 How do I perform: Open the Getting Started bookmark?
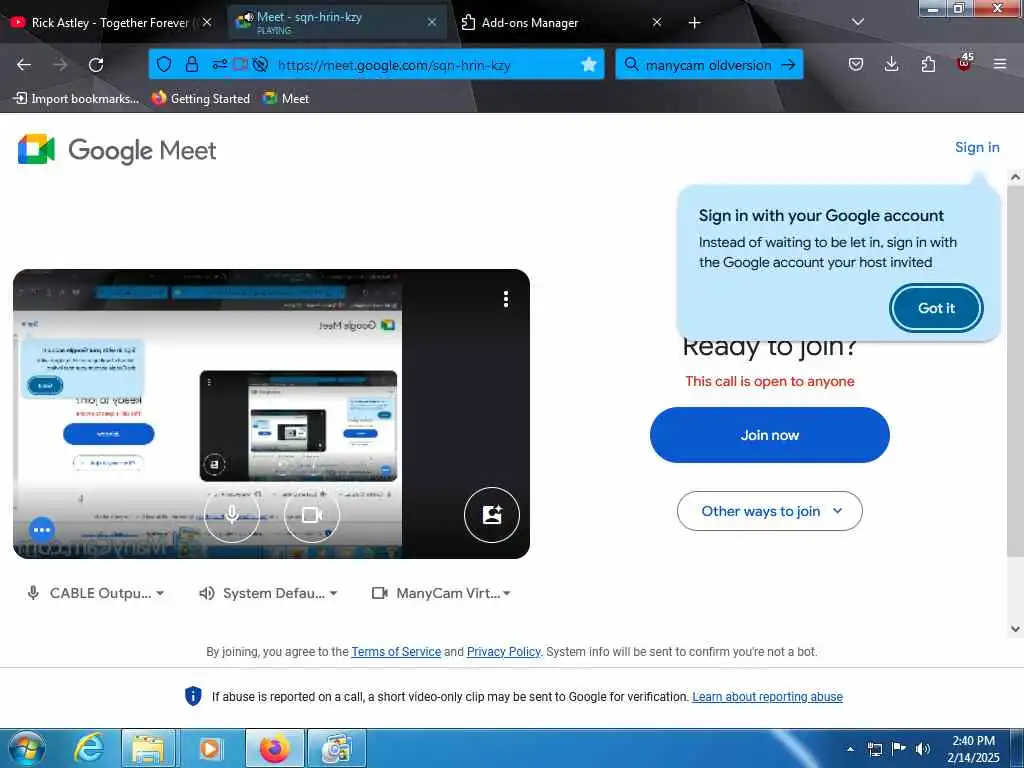point(201,99)
